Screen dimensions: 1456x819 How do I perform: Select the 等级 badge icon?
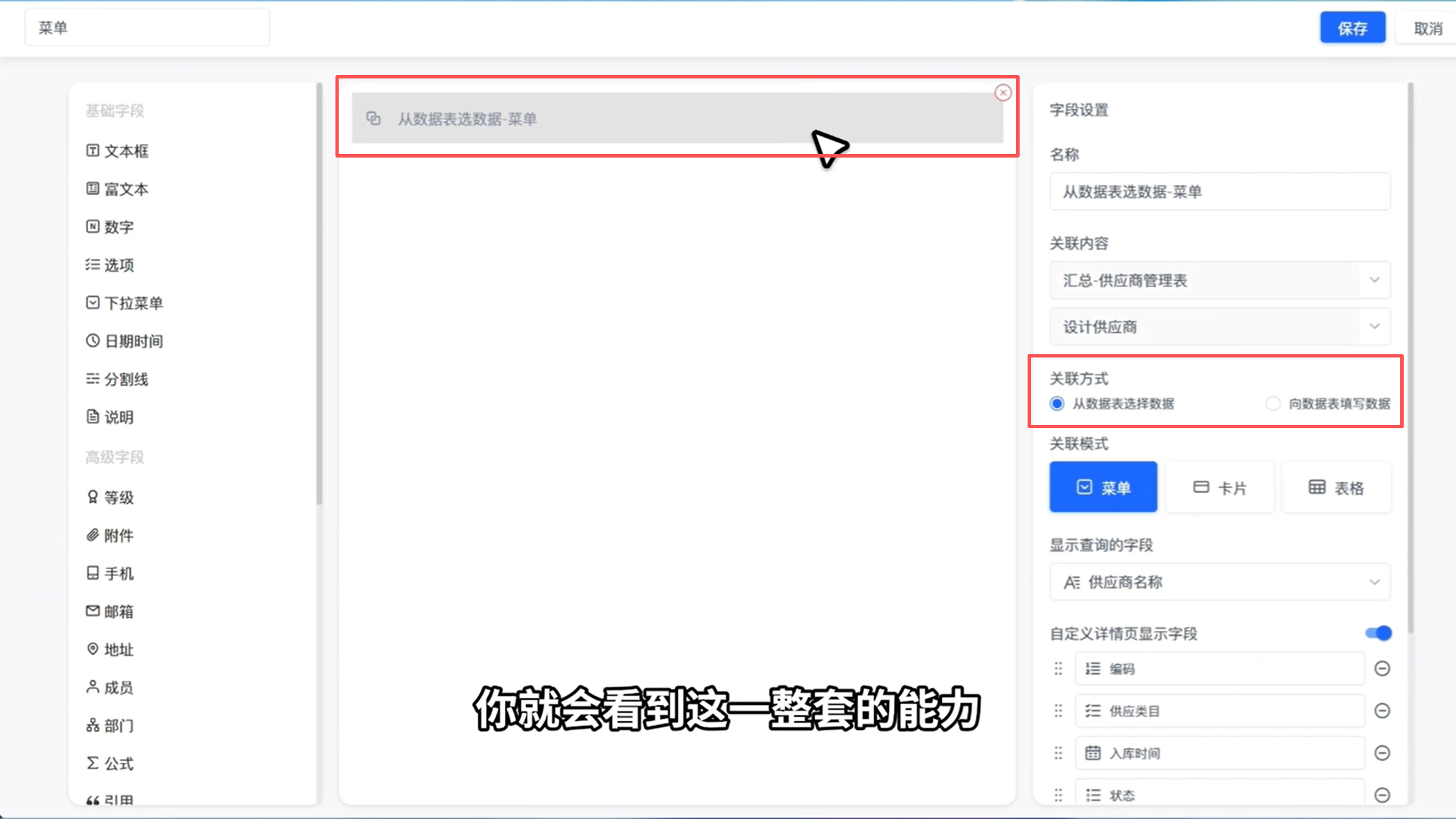tap(92, 497)
